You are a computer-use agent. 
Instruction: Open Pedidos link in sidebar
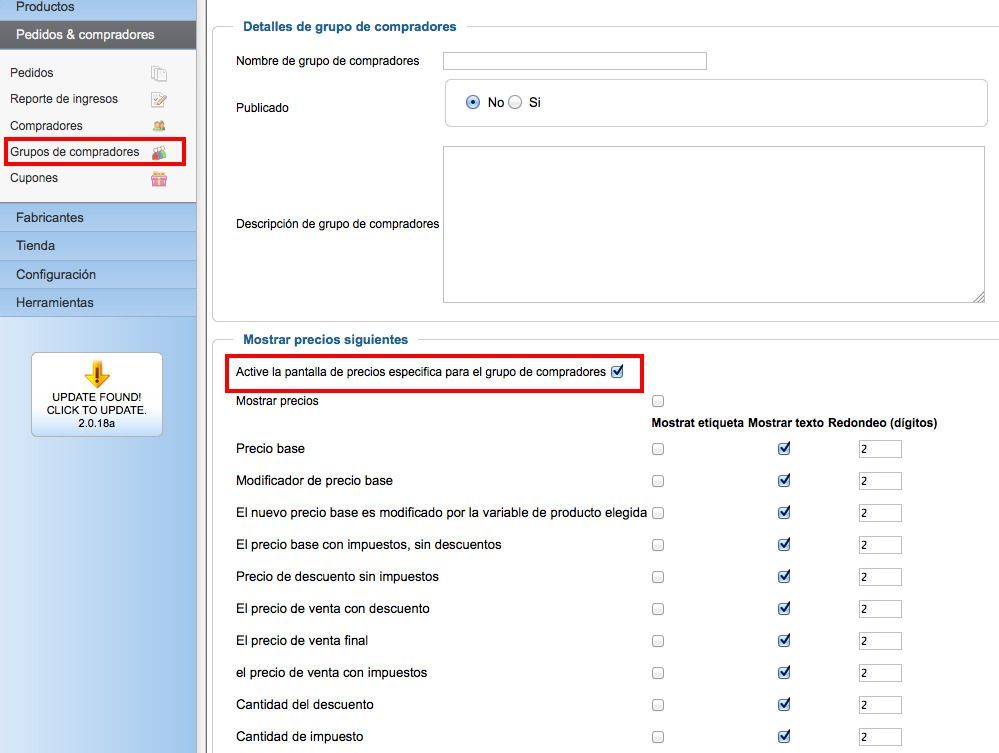pyautogui.click(x=32, y=73)
